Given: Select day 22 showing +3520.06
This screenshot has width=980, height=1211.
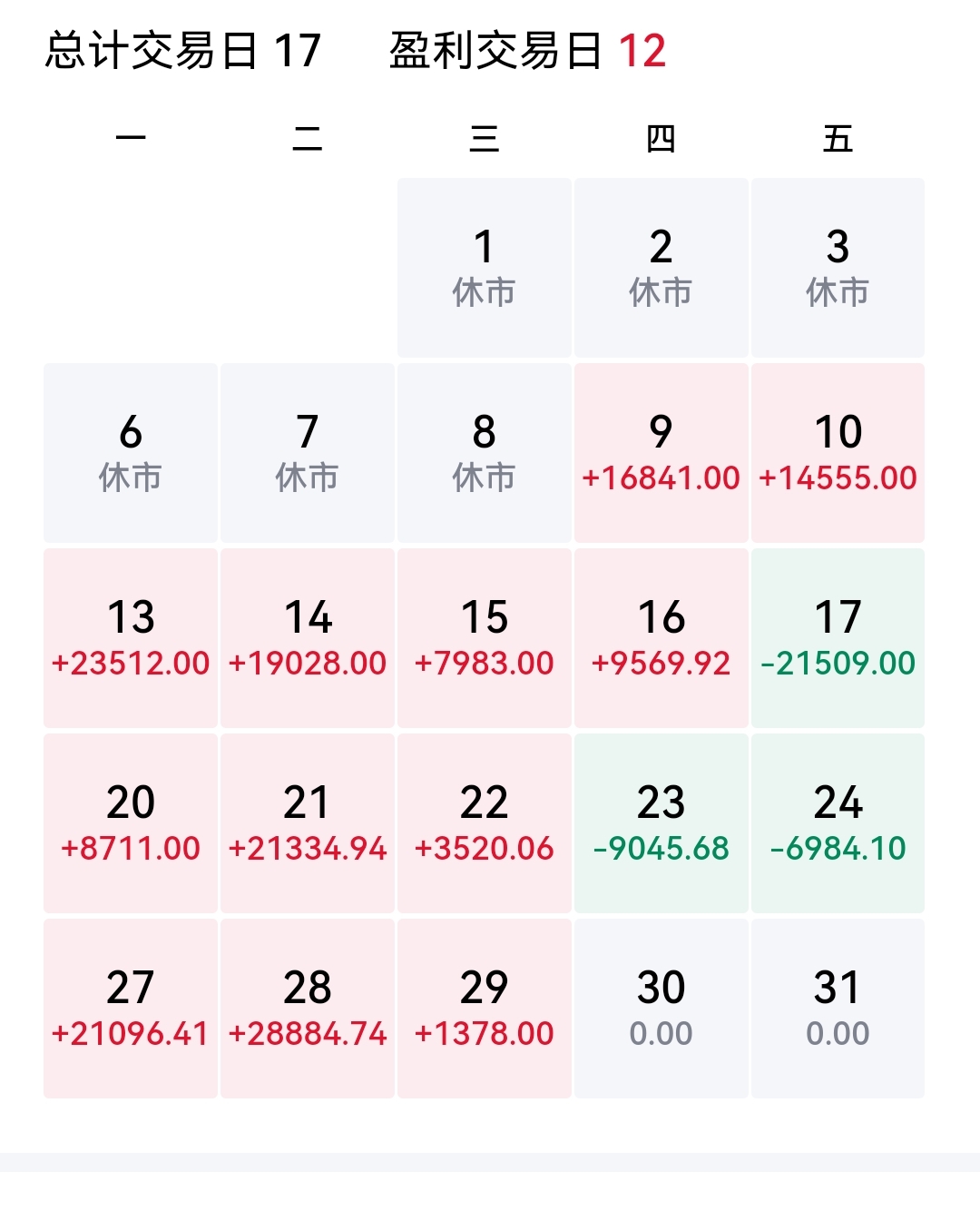Looking at the screenshot, I should point(484,823).
